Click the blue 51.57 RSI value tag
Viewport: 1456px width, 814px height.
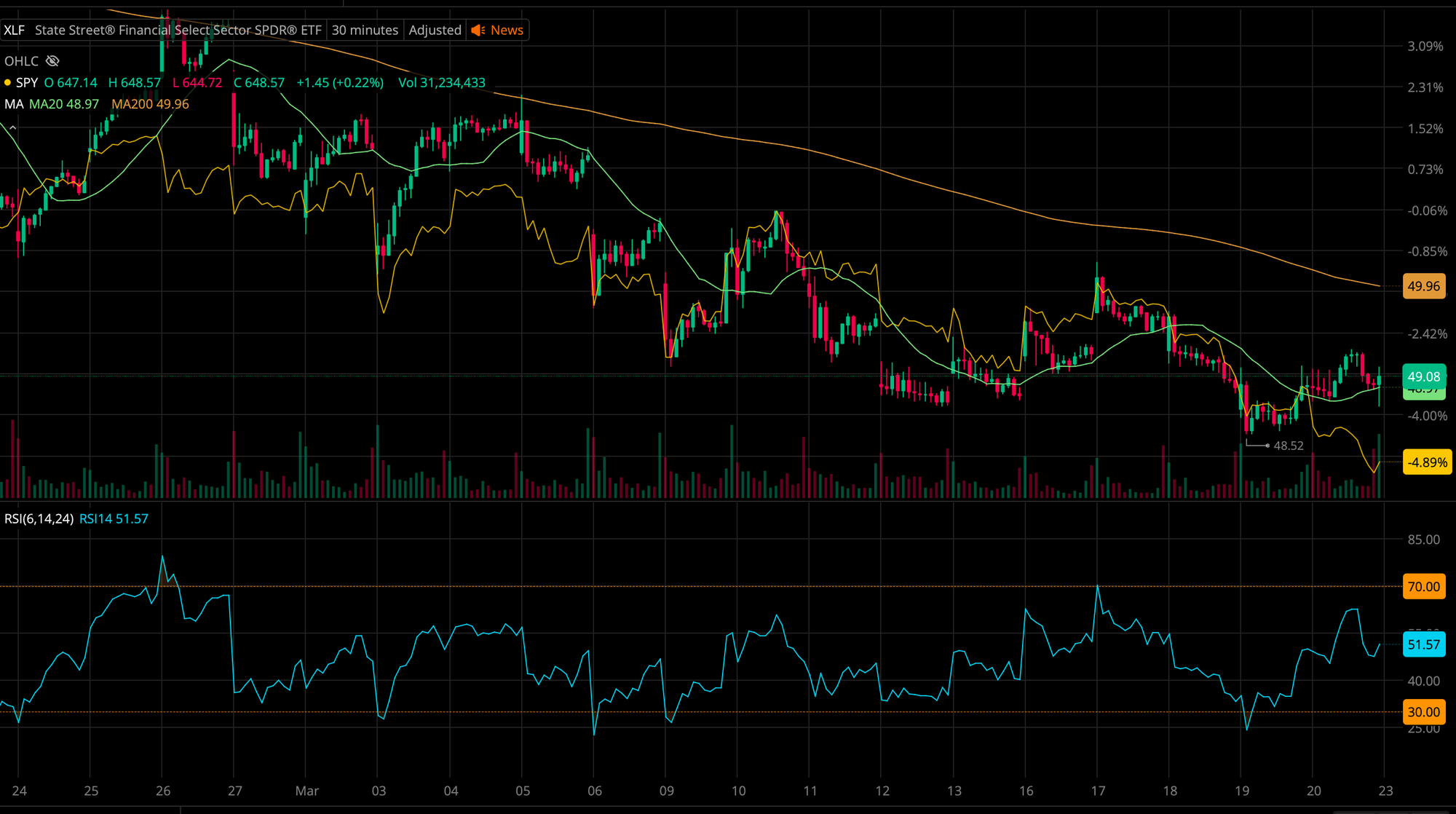[1423, 645]
